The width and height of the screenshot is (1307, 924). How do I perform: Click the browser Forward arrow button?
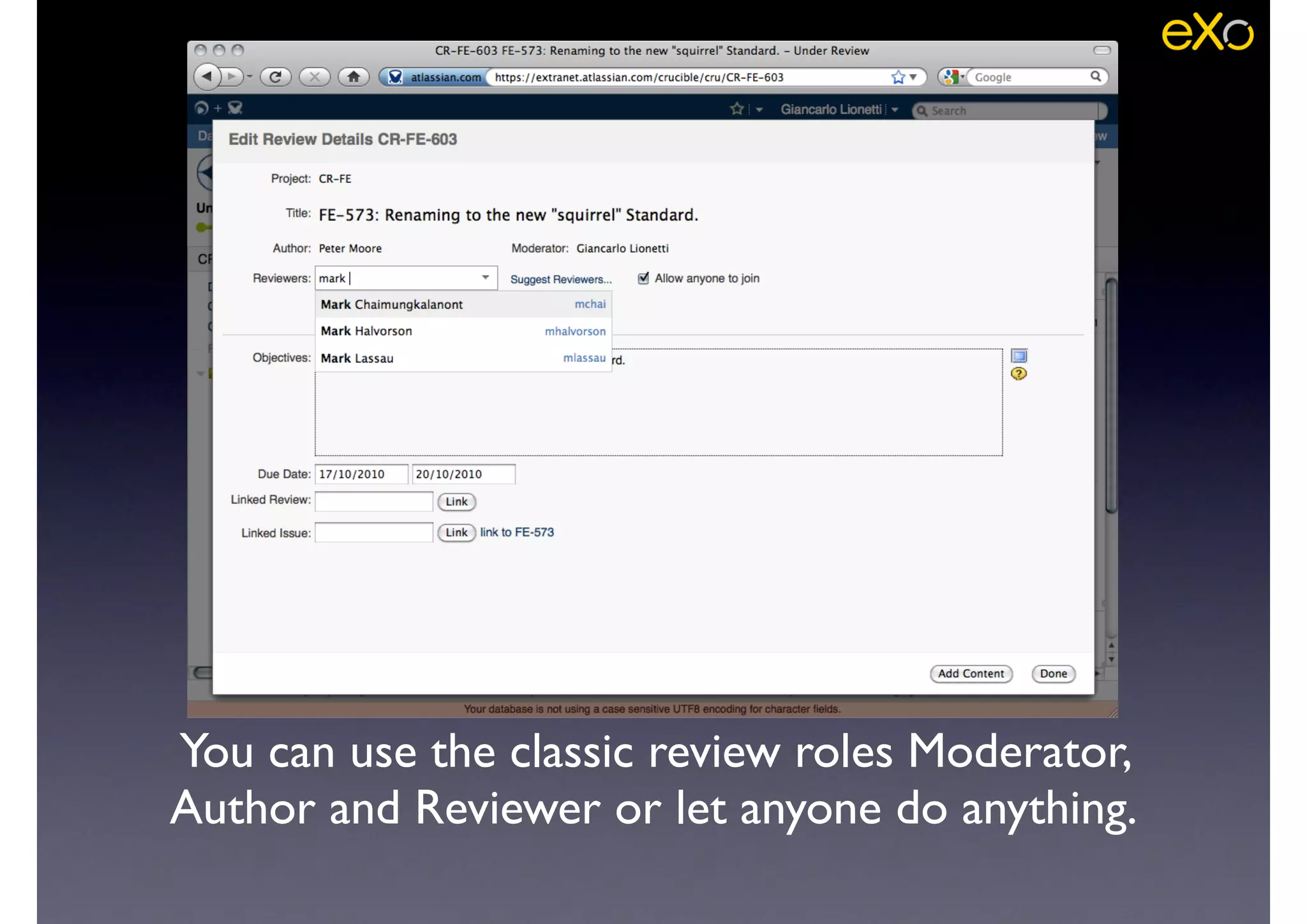tap(232, 77)
